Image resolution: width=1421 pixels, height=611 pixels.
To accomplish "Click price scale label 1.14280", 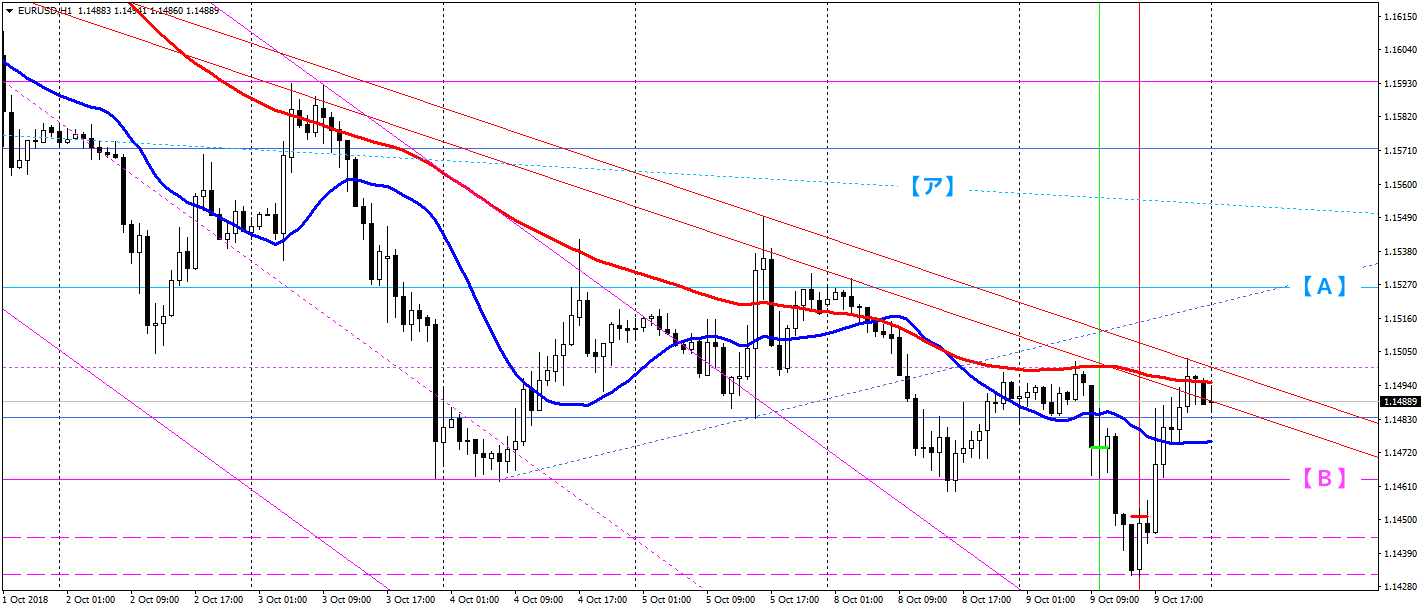I will pos(1399,587).
